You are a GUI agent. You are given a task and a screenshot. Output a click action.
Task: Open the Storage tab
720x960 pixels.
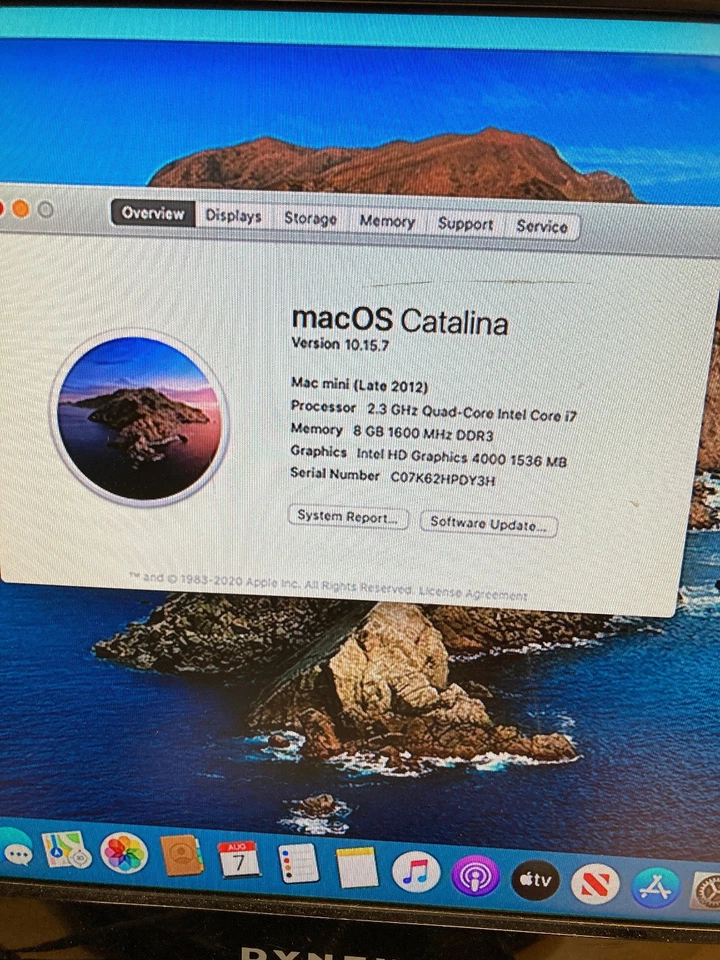(x=310, y=219)
